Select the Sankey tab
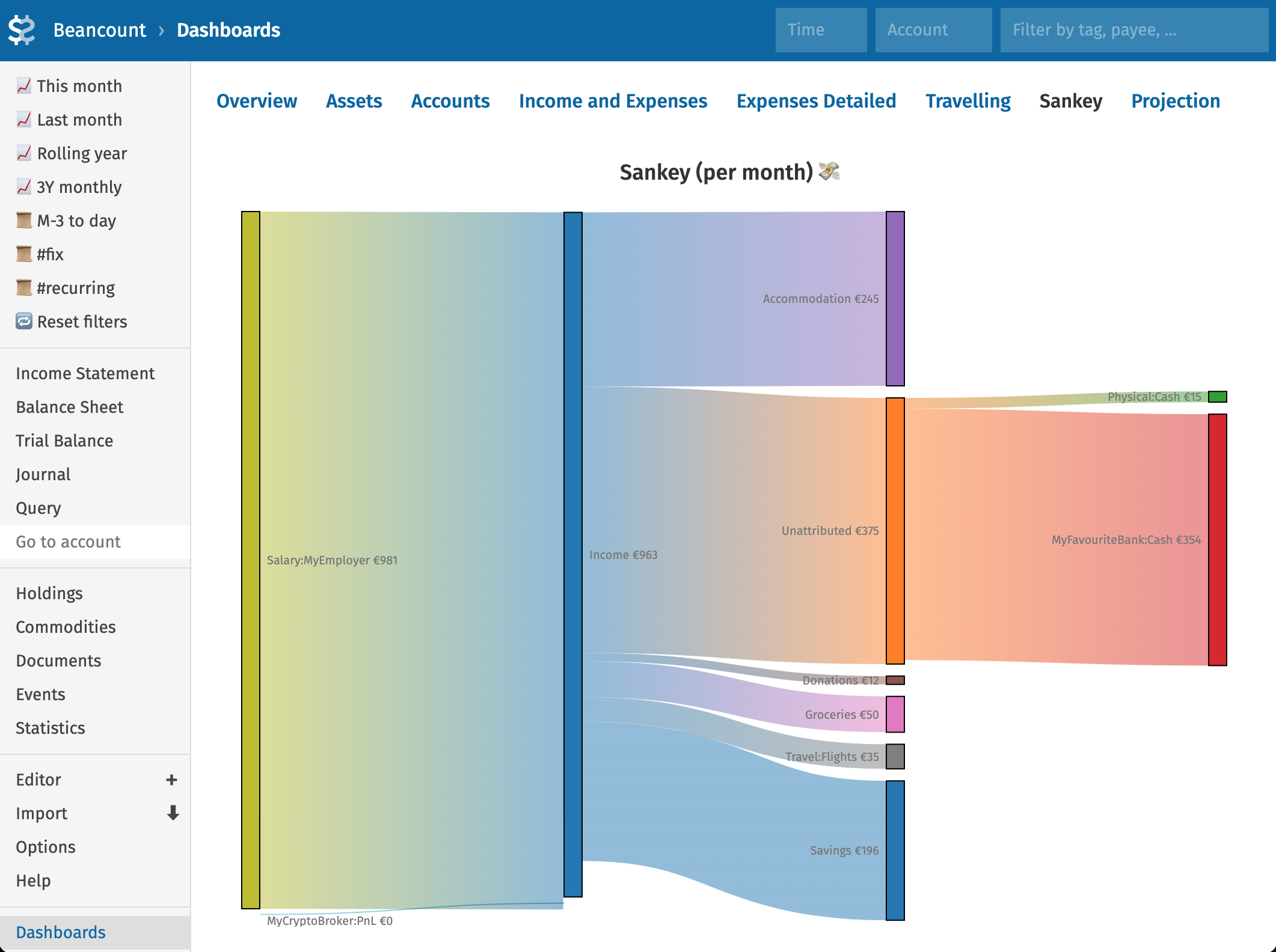This screenshot has width=1276, height=952. click(1070, 101)
